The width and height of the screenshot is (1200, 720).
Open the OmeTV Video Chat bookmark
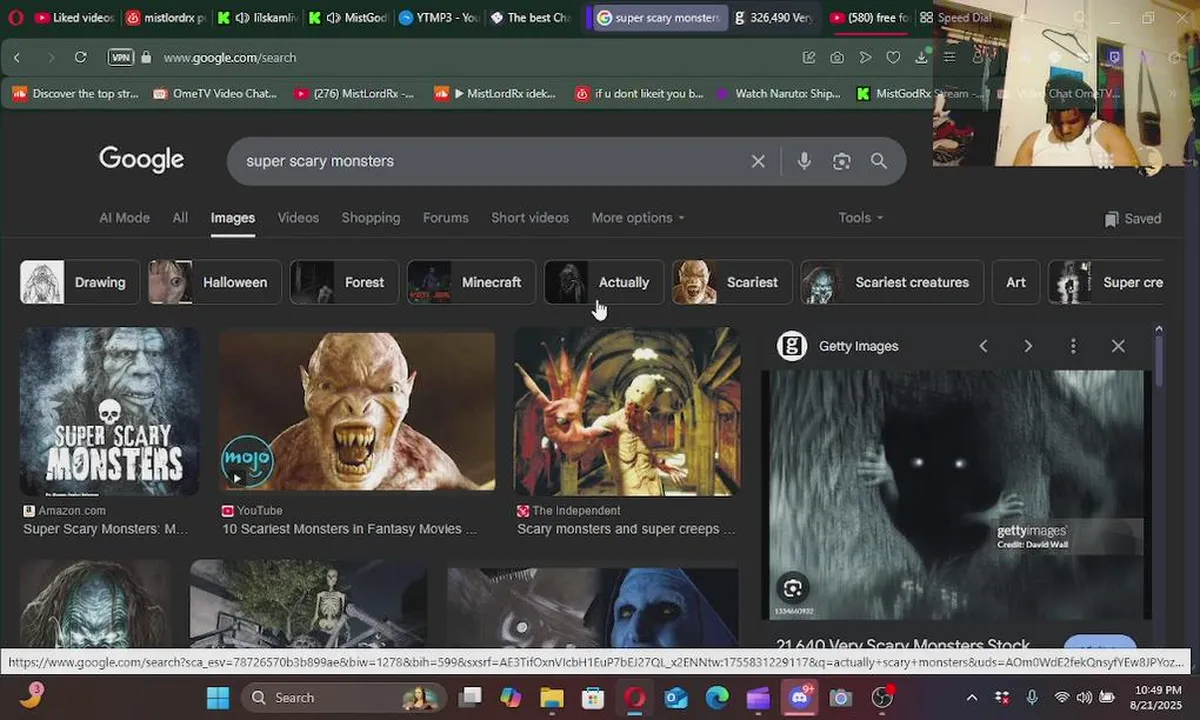[x=215, y=93]
